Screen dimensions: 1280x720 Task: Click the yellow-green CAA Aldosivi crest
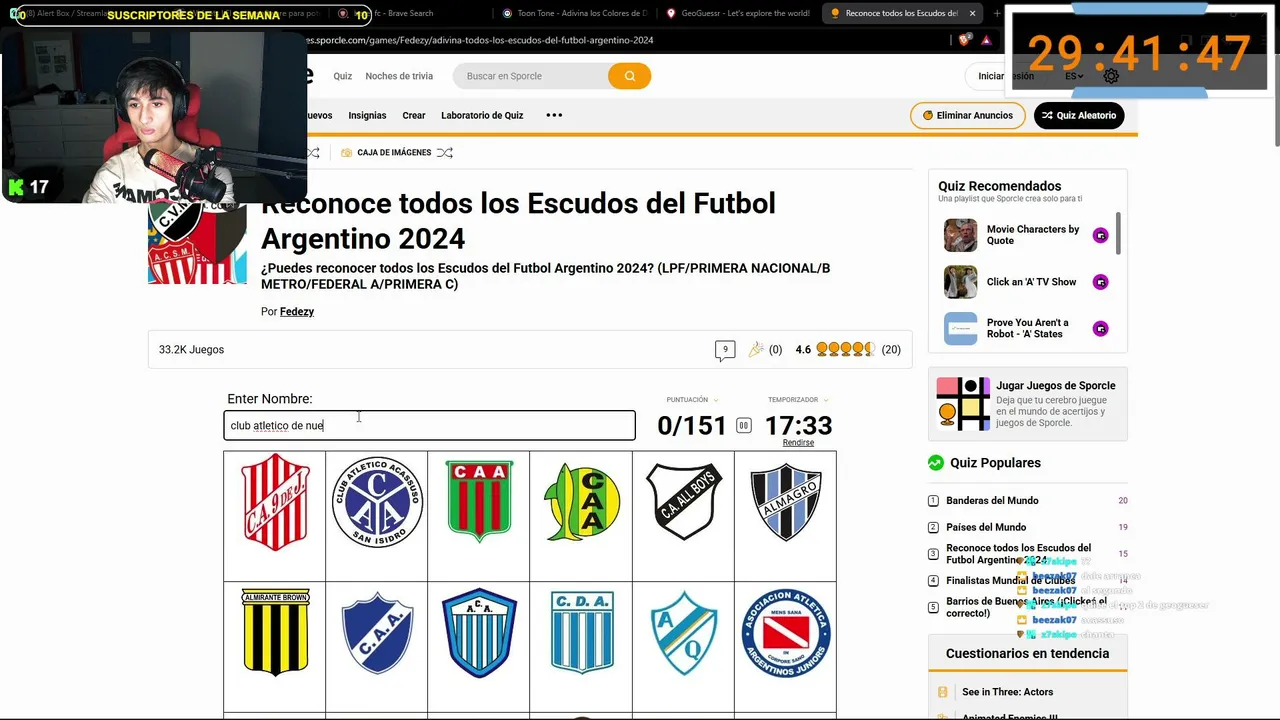click(x=582, y=502)
